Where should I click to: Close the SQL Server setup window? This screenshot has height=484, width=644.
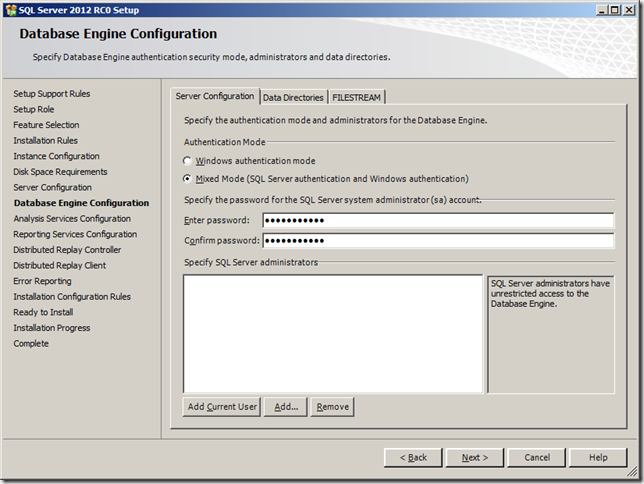629,10
